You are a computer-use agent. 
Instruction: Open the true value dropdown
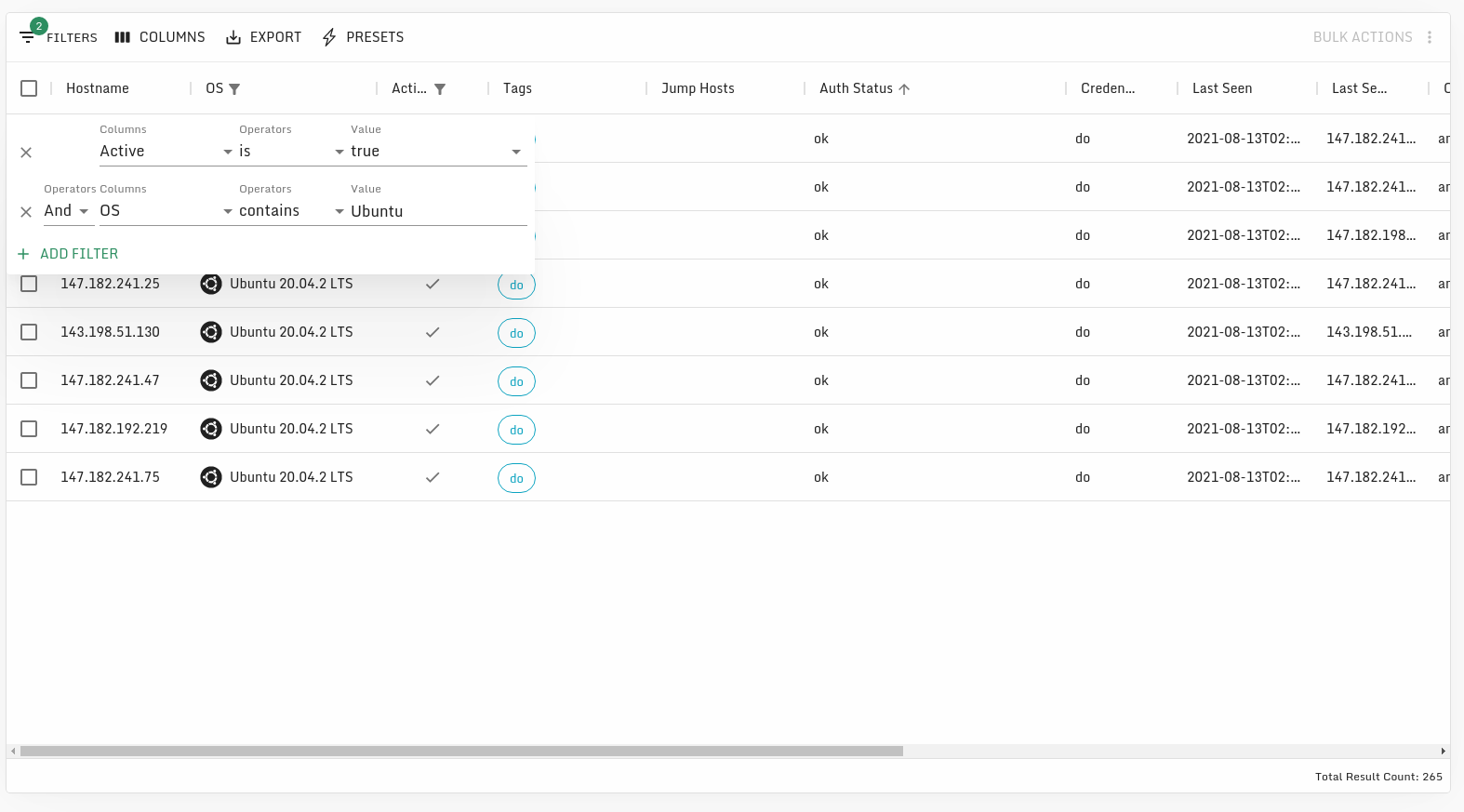coord(436,152)
